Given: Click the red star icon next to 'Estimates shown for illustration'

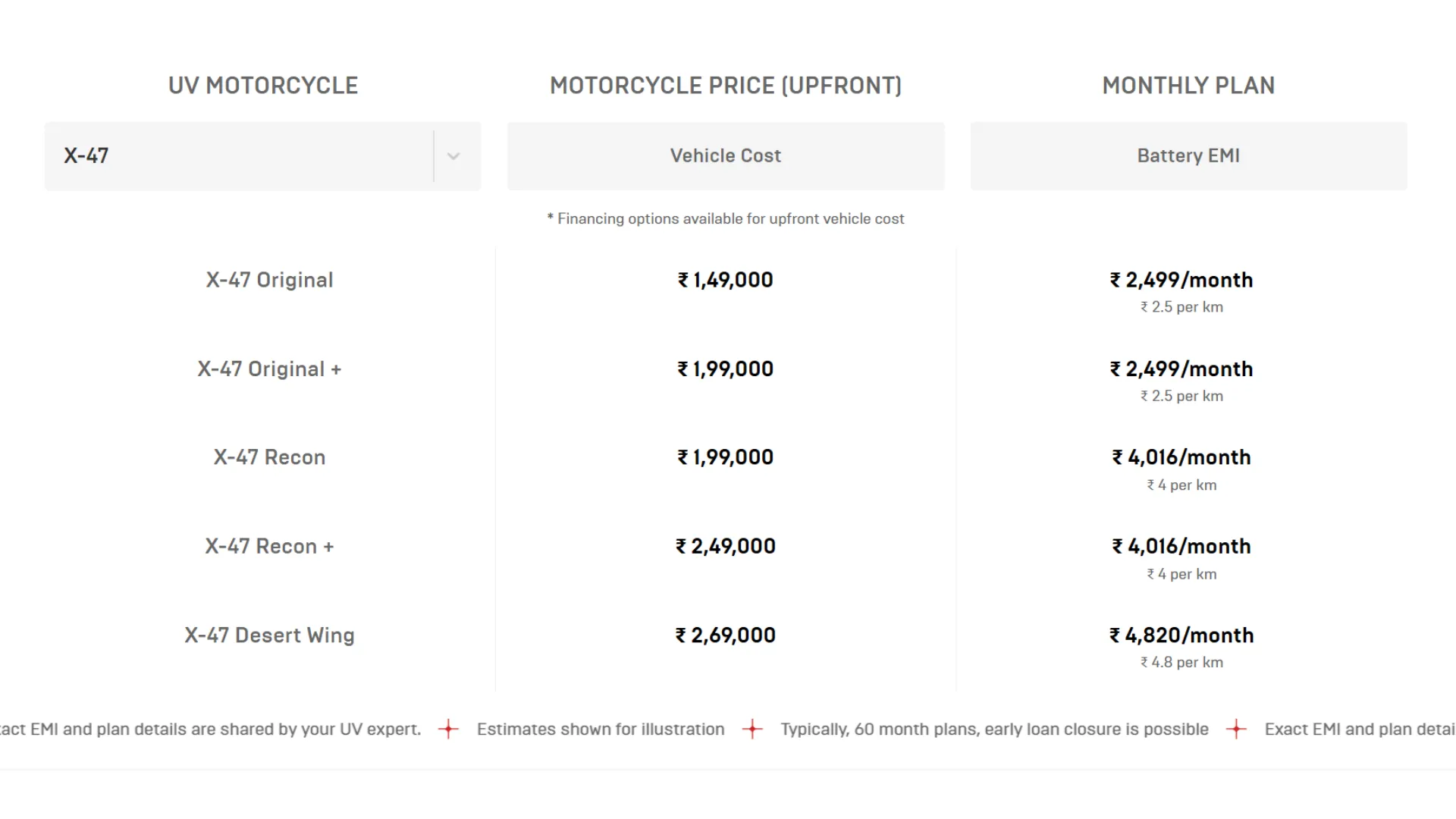Looking at the screenshot, I should (753, 729).
